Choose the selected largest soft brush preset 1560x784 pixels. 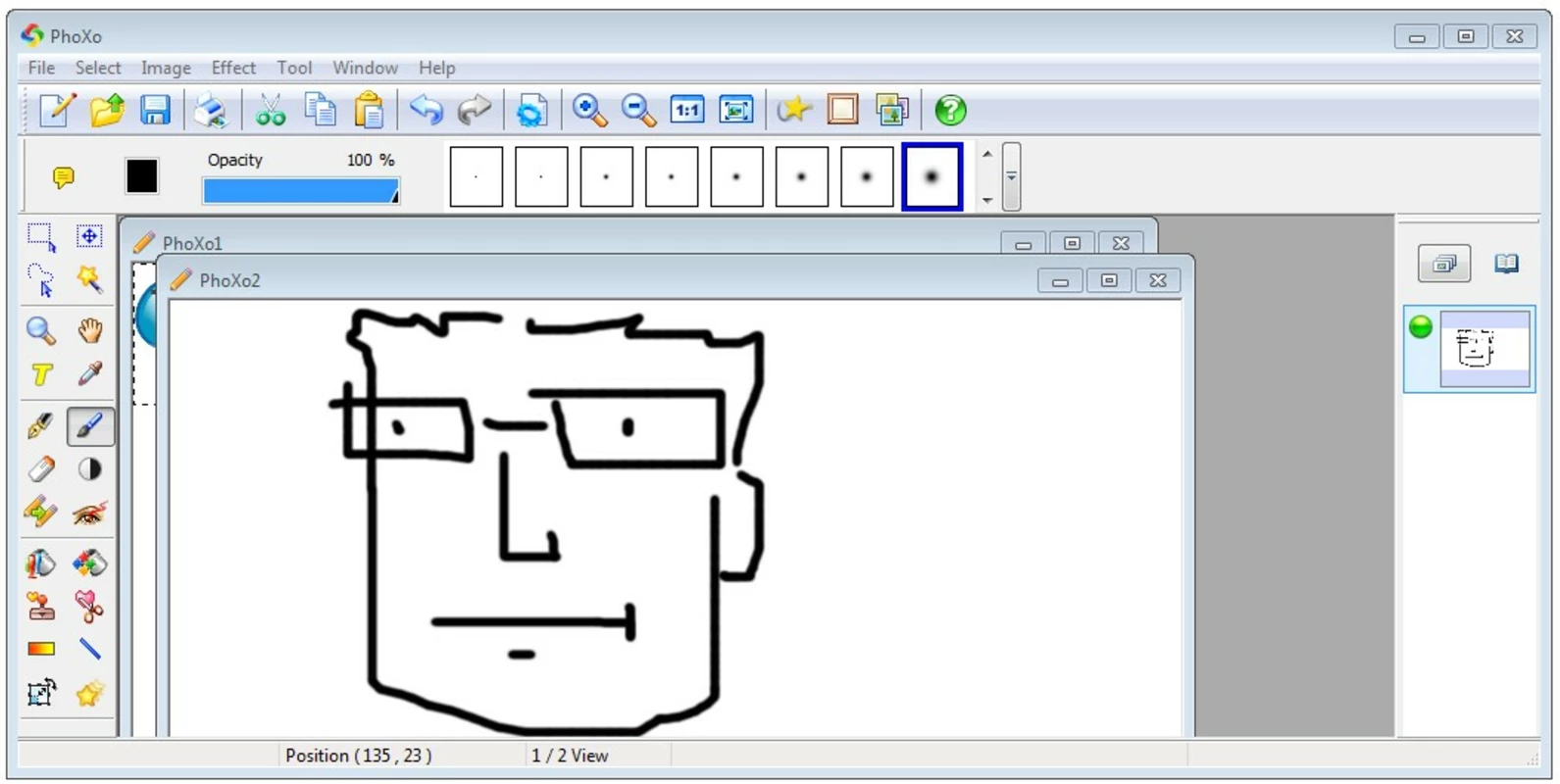point(931,176)
